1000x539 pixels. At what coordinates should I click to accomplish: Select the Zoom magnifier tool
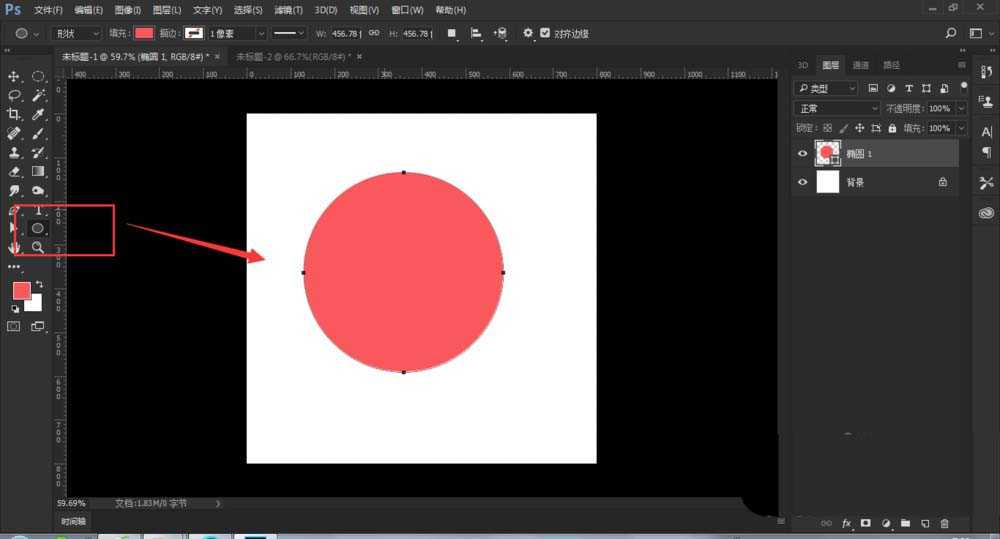pyautogui.click(x=38, y=247)
